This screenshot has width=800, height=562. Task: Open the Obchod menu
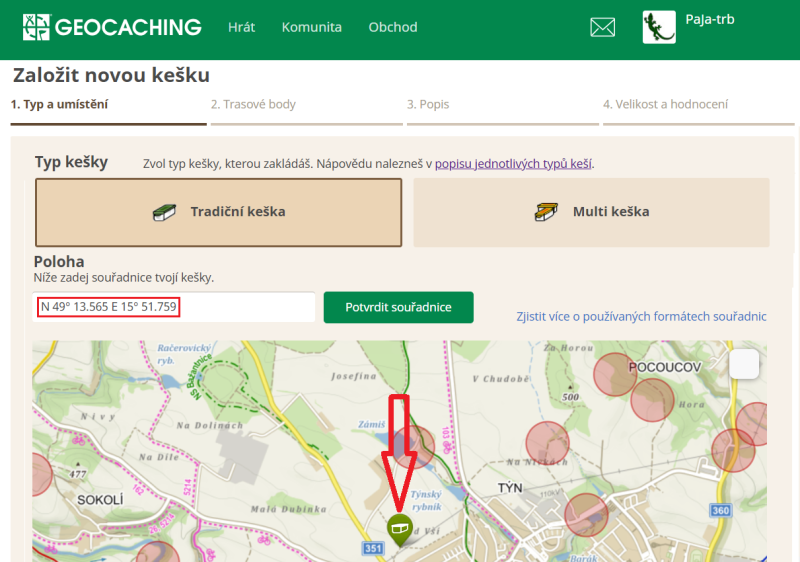click(393, 27)
